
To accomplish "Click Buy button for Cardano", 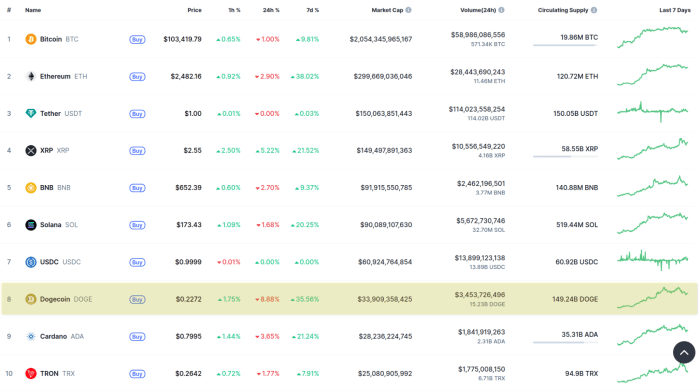I will [x=137, y=337].
